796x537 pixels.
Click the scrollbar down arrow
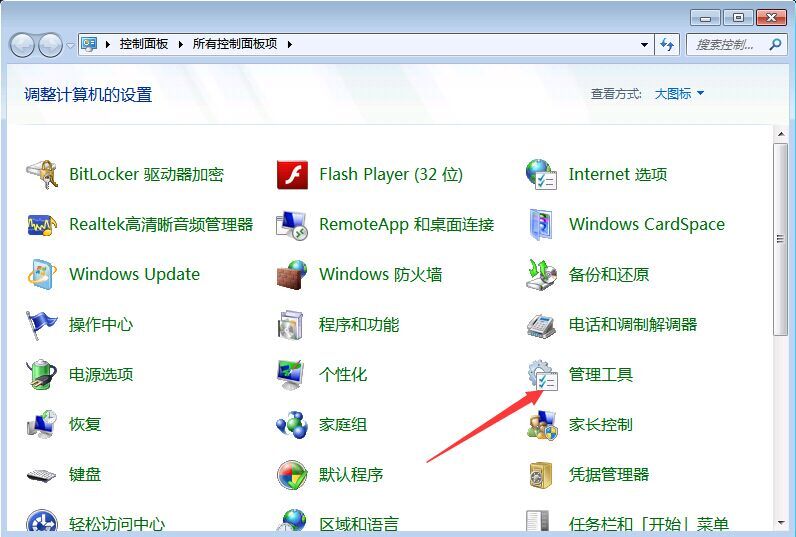(x=781, y=523)
